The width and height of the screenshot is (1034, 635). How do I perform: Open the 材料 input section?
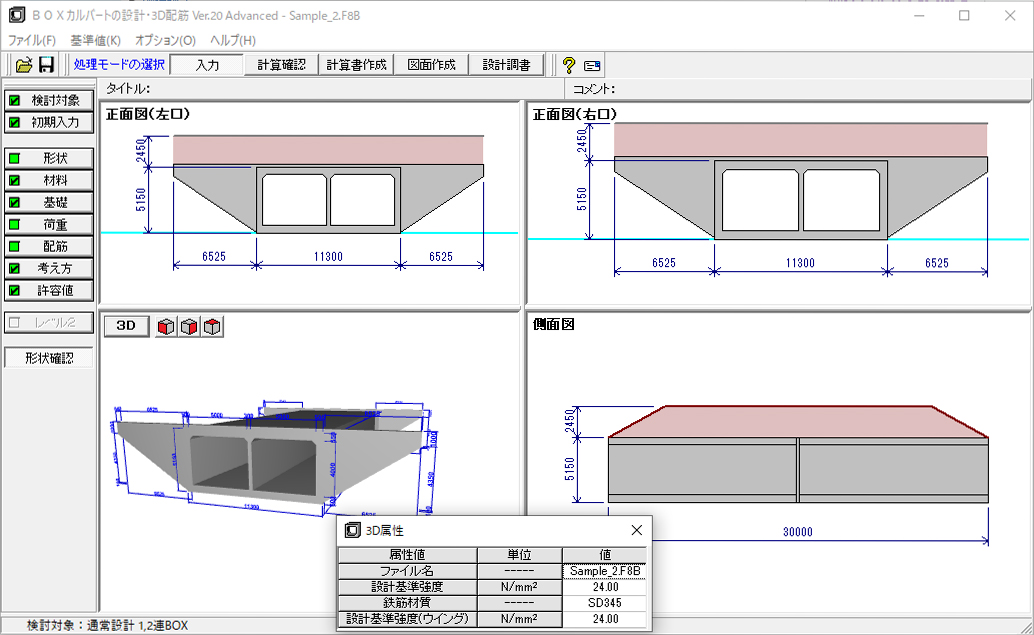[x=49, y=180]
